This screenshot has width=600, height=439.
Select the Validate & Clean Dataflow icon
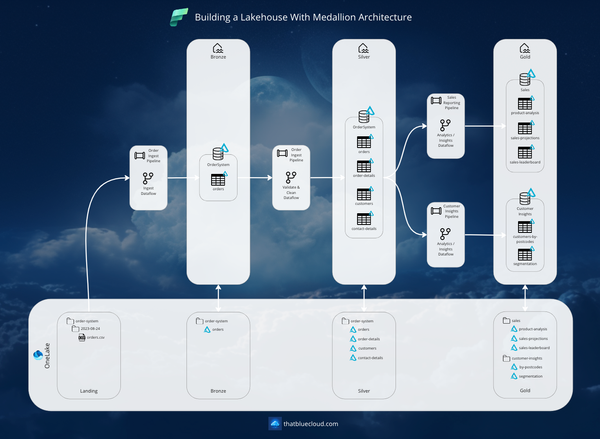pos(291,177)
